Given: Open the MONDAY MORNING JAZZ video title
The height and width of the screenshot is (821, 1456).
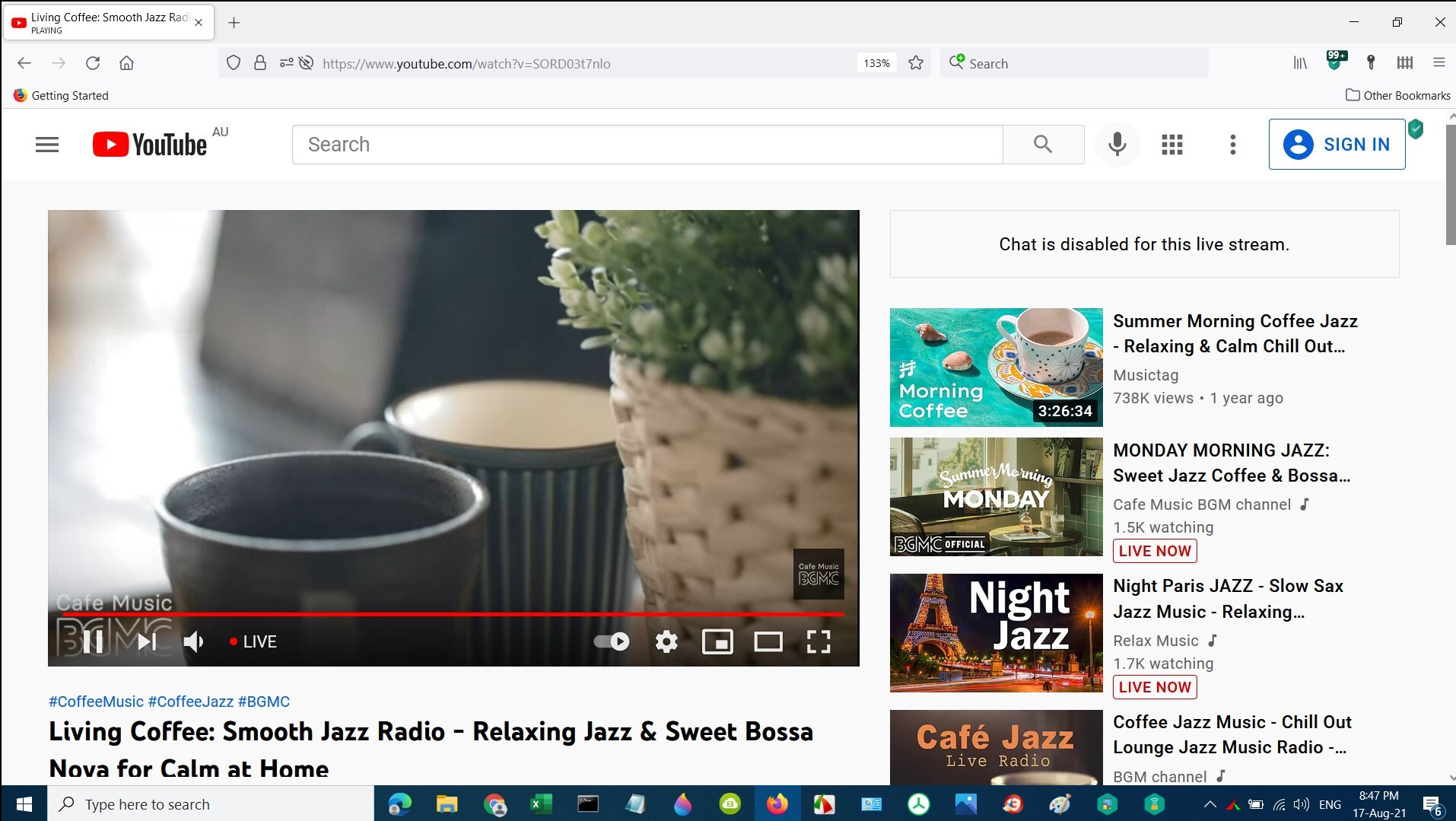Looking at the screenshot, I should pos(1232,463).
